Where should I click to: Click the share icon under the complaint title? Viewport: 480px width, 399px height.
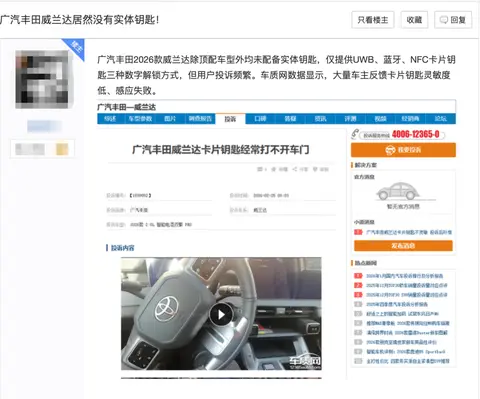pos(295,169)
